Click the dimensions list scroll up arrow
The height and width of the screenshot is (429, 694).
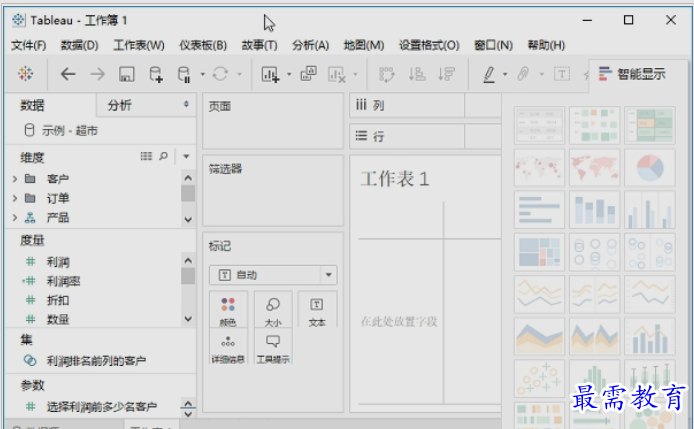pos(188,178)
